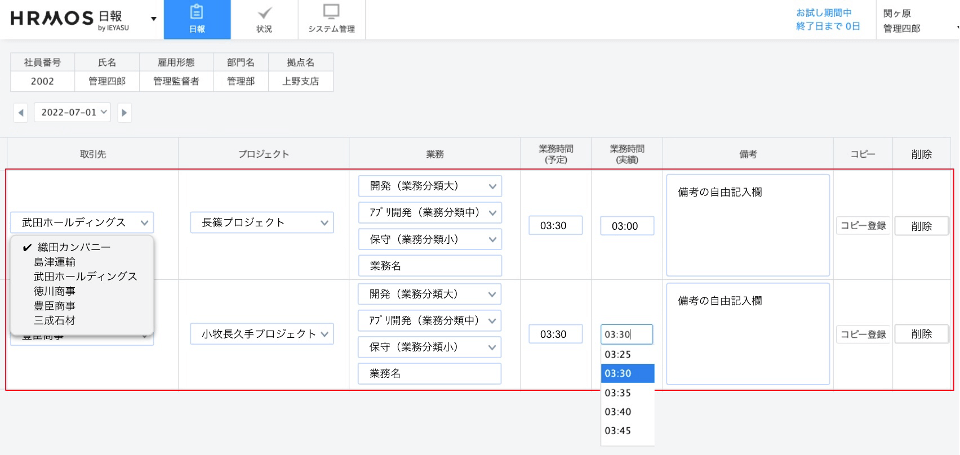Click 削除 button in second row
960x455 pixels.
click(x=921, y=334)
